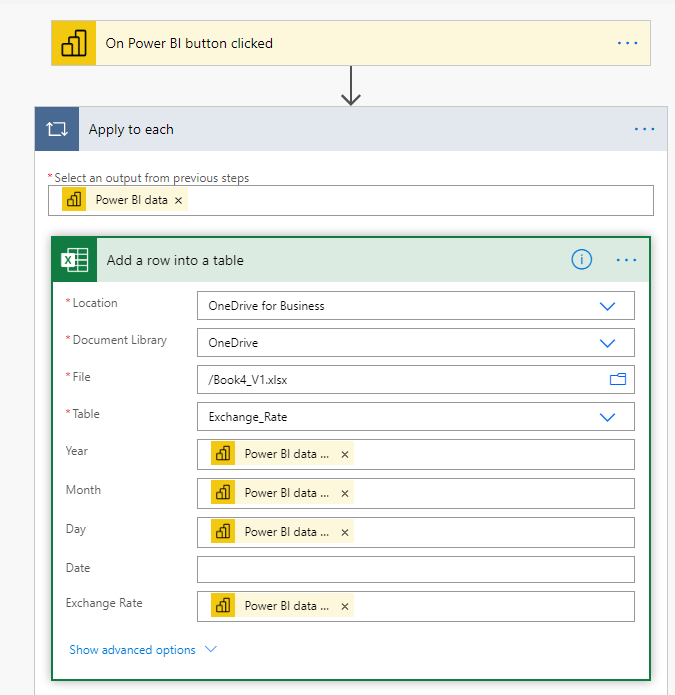Click the Apply to each loop icon
Image resolution: width=675 pixels, height=695 pixels.
57,129
